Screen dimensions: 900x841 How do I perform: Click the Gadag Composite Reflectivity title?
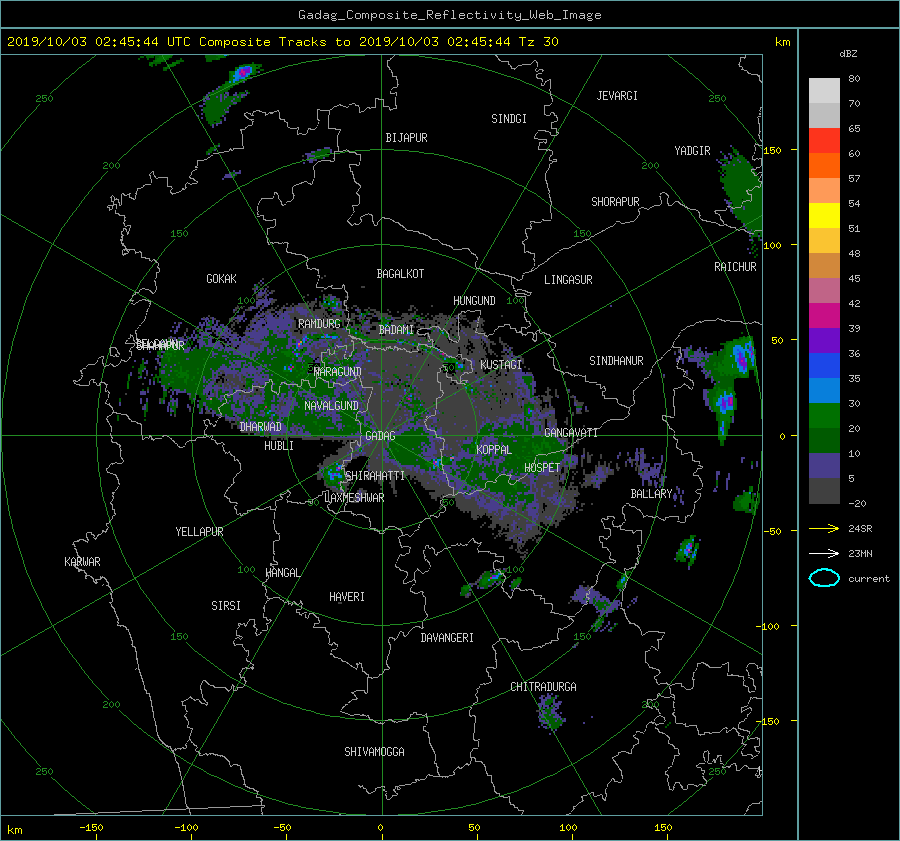tap(449, 15)
